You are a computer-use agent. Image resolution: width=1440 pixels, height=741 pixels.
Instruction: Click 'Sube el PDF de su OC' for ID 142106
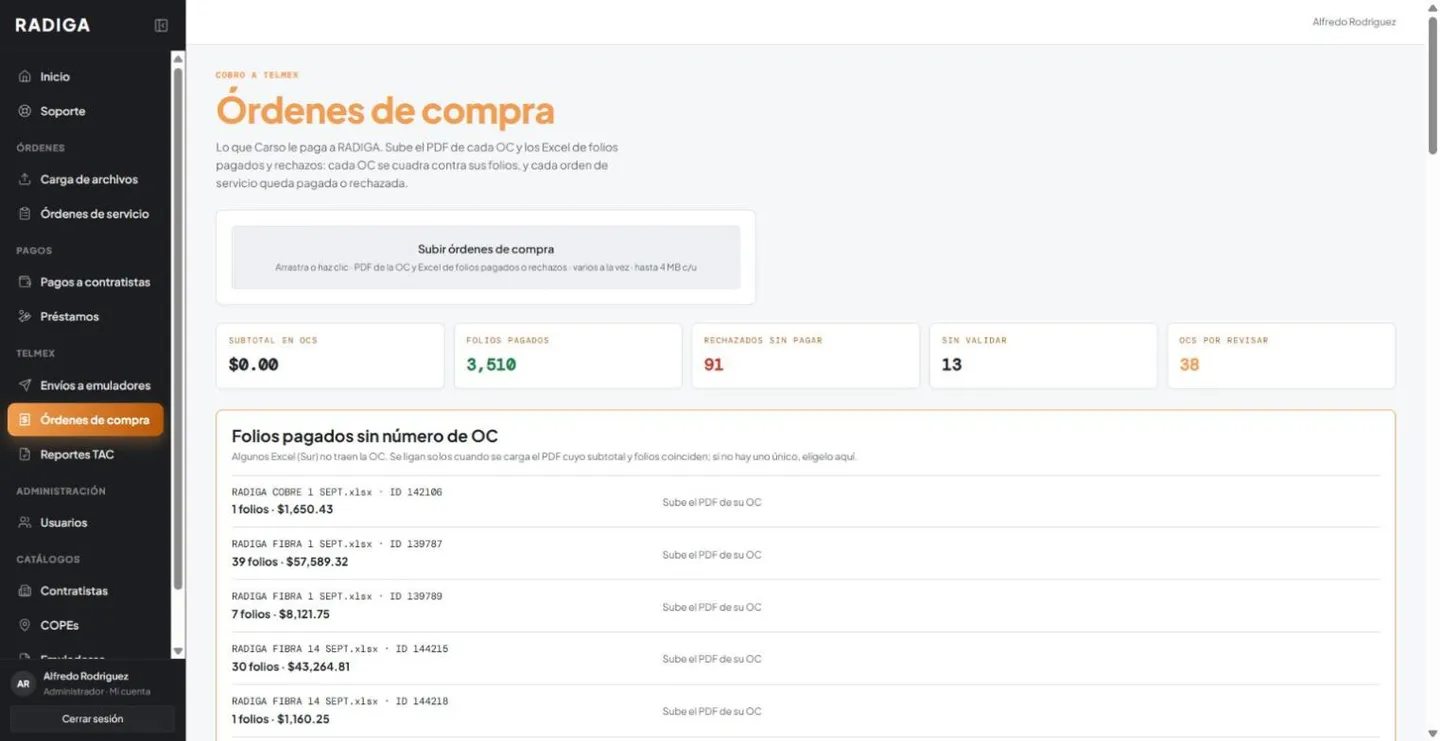pyautogui.click(x=712, y=502)
